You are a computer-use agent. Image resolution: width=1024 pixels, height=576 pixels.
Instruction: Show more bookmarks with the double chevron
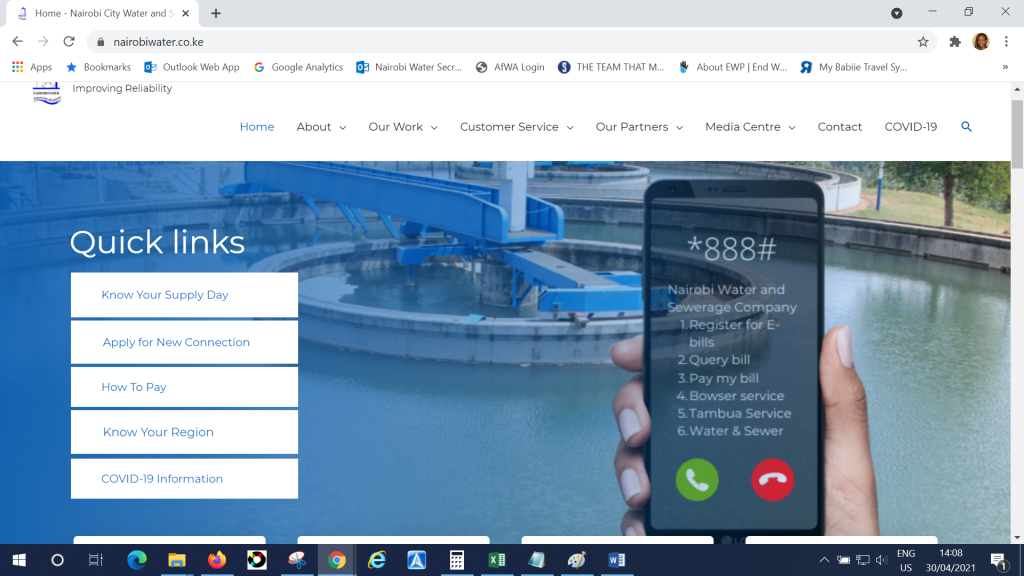(1005, 67)
